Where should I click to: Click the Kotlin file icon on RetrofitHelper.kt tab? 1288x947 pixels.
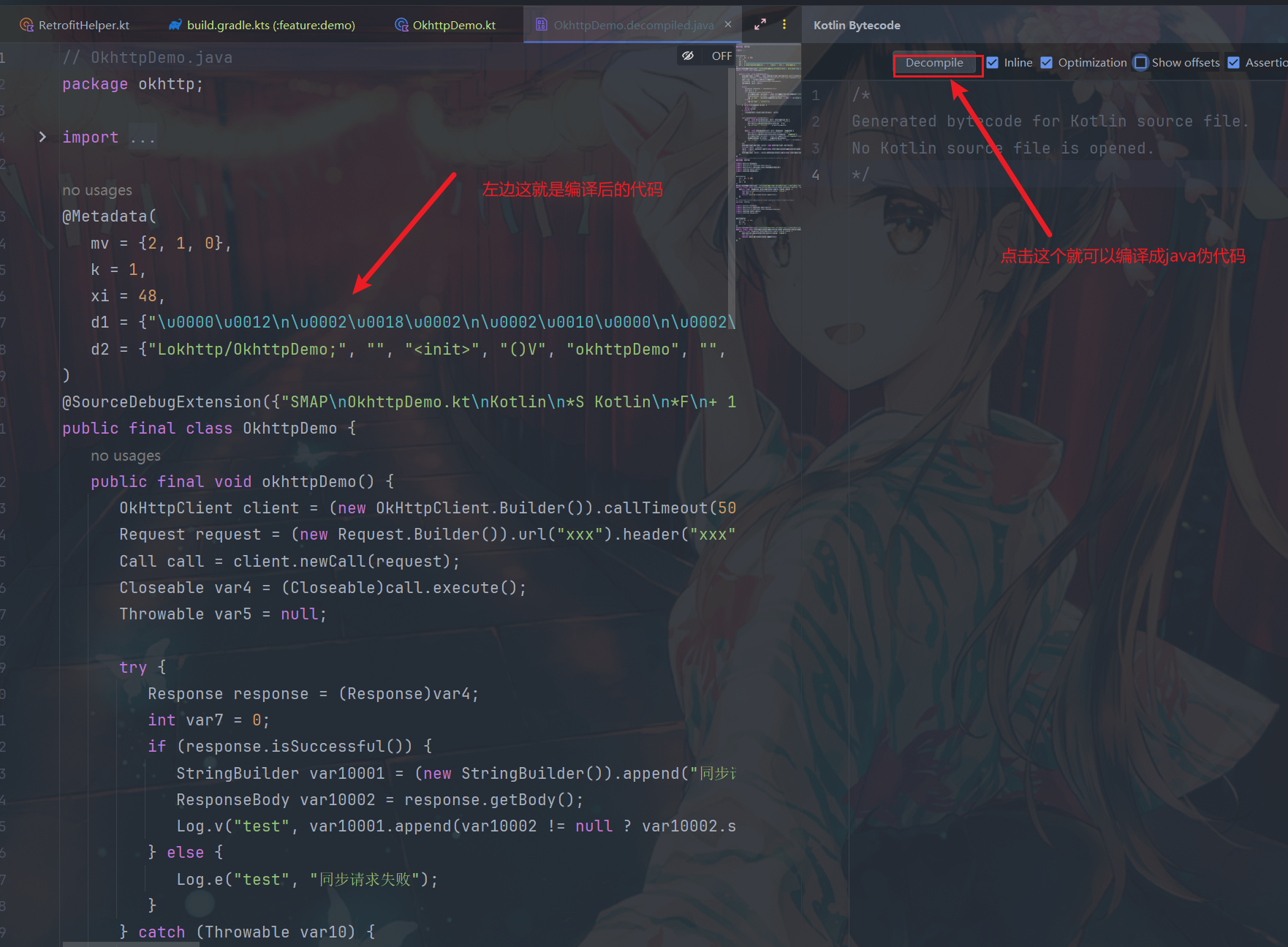pos(27,25)
